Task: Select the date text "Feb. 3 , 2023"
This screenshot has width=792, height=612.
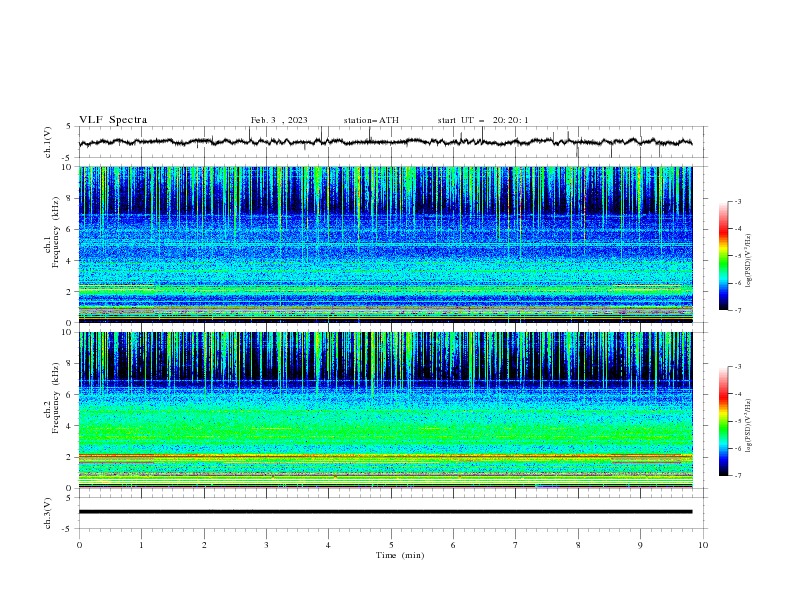Action: pyautogui.click(x=279, y=120)
